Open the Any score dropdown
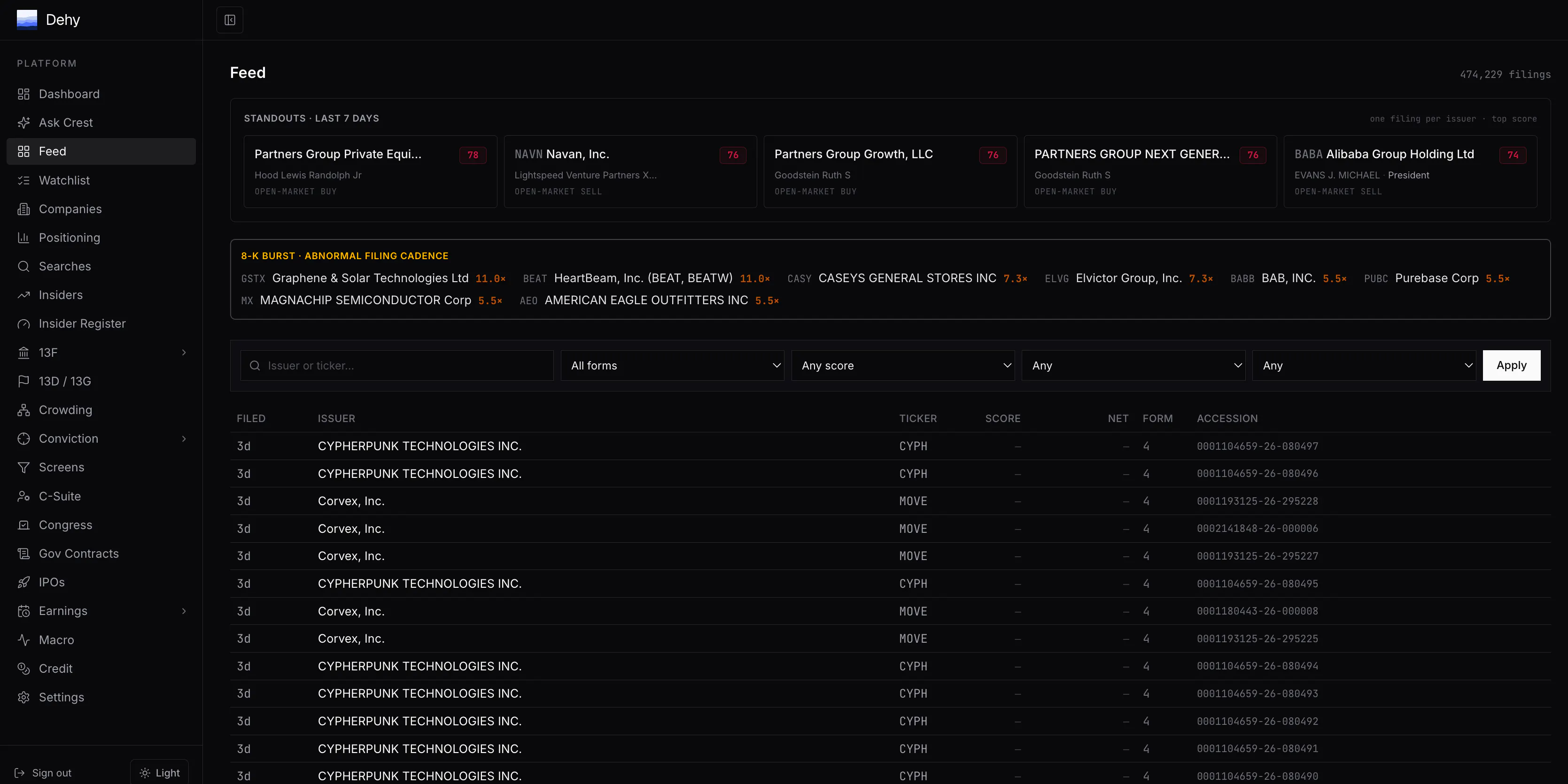The height and width of the screenshot is (784, 1568). [903, 366]
